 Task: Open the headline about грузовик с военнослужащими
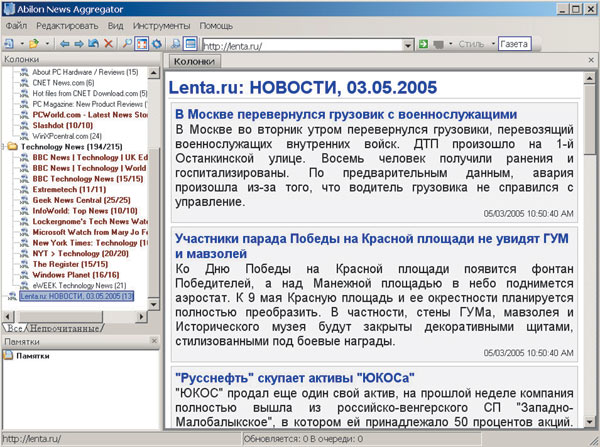pos(345,114)
